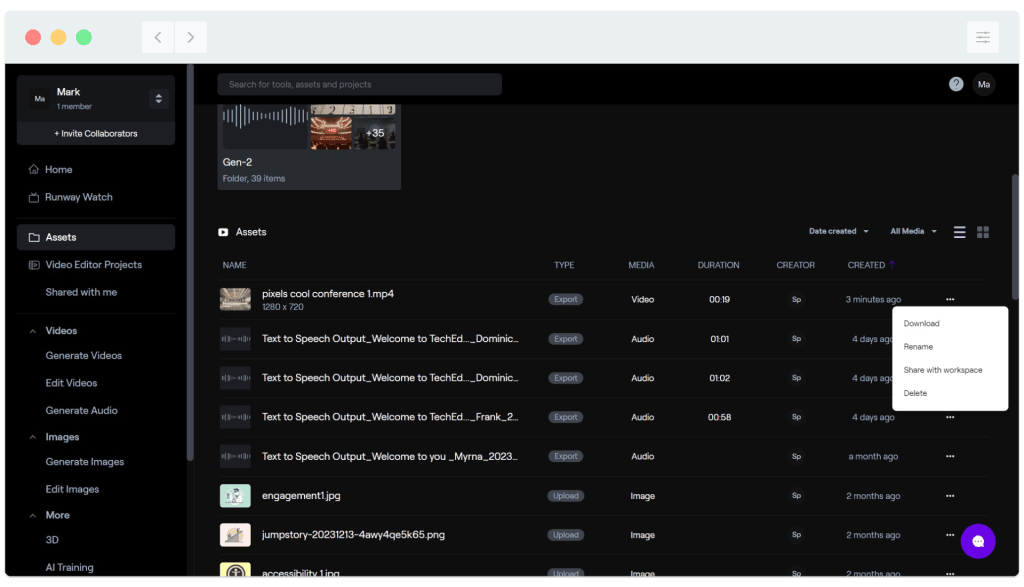The height and width of the screenshot is (587, 1024).
Task: Click the Assets folder icon in sidebar
Action: click(x=36, y=237)
